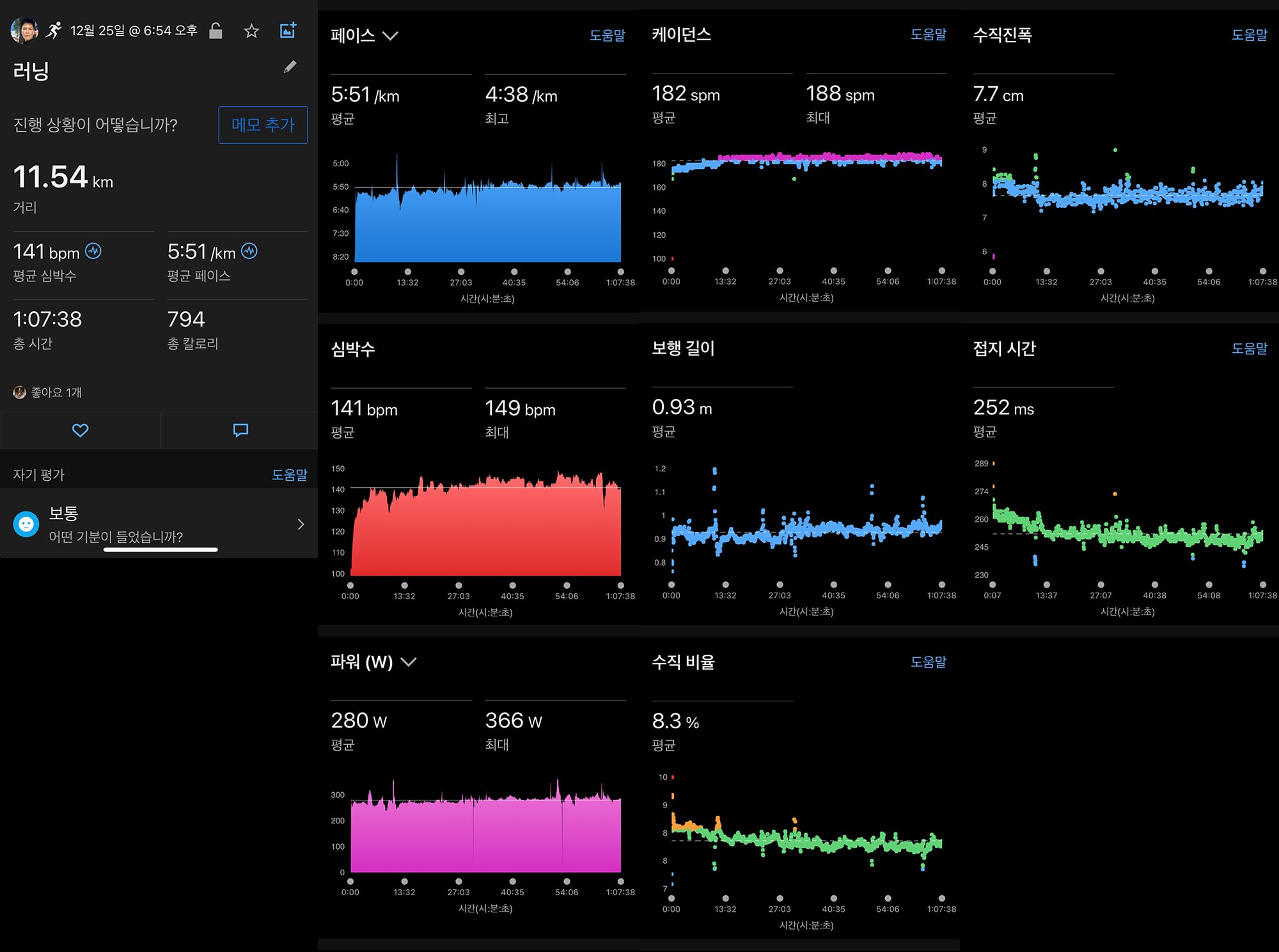
Task: Click the 메모 추가 button
Action: pos(263,125)
